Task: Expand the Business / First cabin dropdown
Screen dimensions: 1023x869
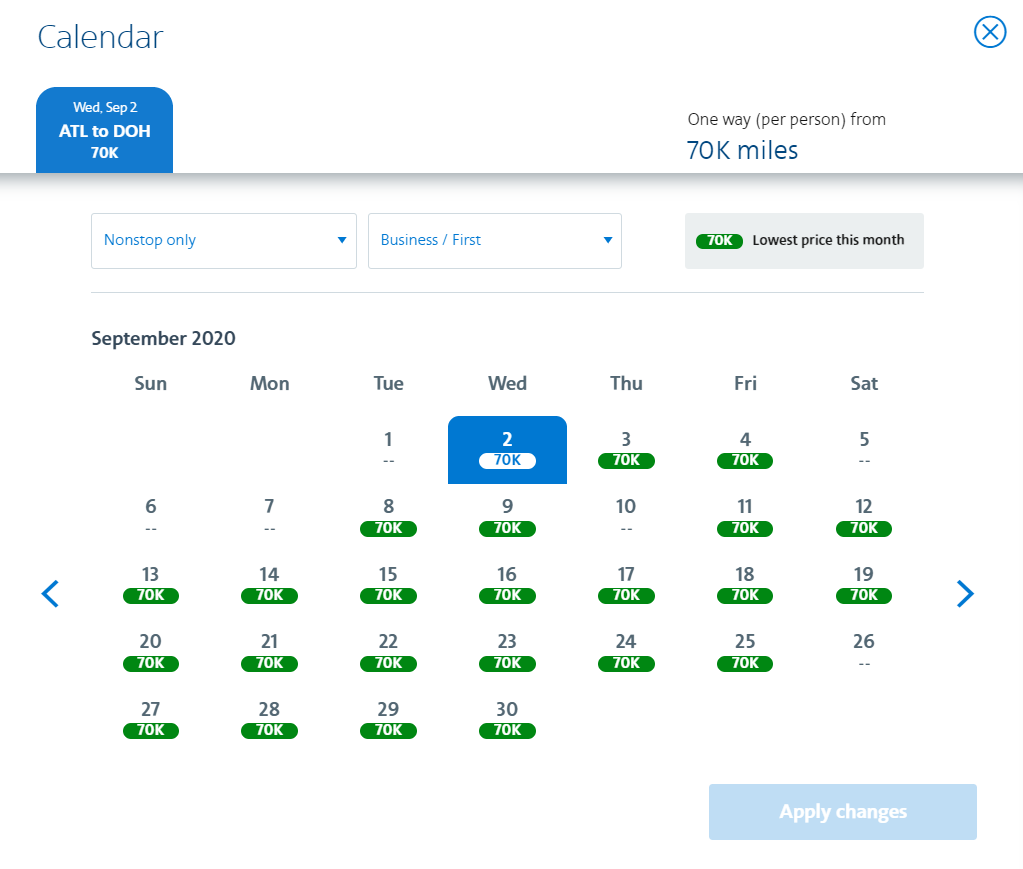Action: [494, 241]
